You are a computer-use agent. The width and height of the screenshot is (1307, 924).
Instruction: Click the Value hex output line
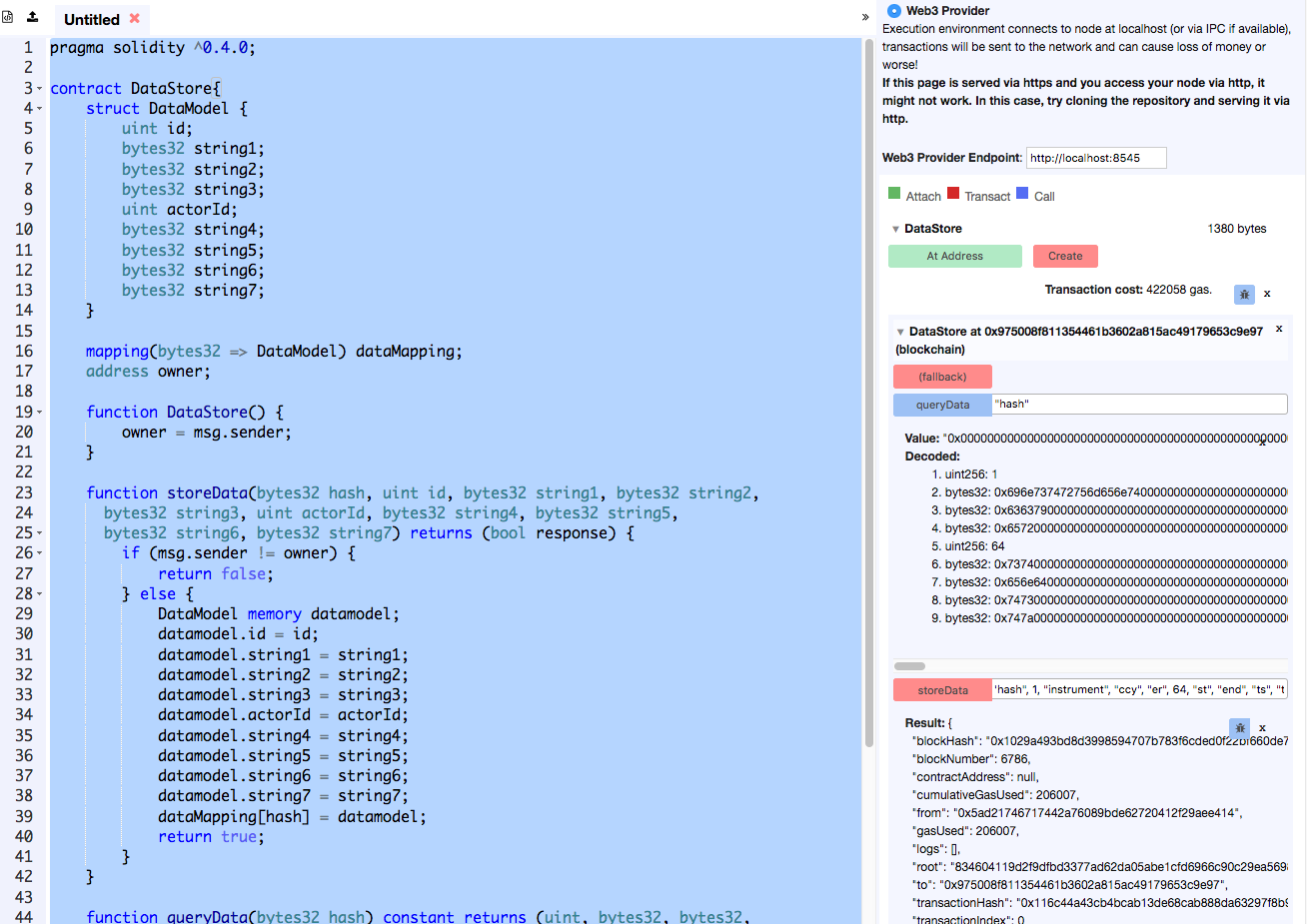(1096, 439)
